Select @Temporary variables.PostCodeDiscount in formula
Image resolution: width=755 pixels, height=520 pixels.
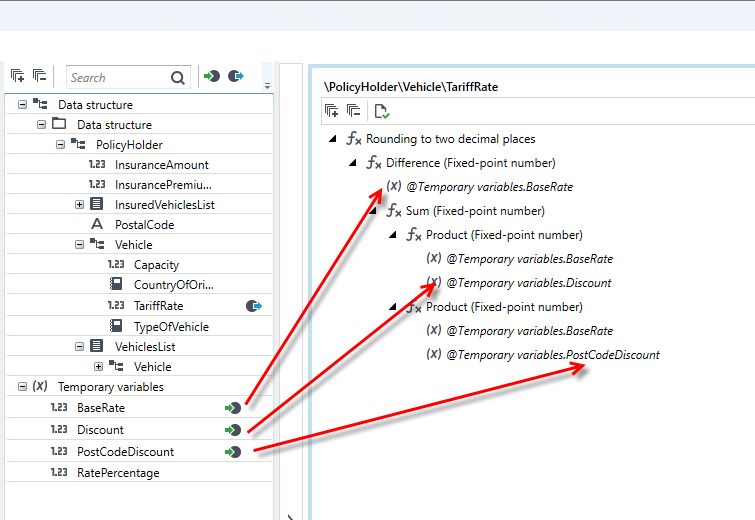[x=553, y=355]
